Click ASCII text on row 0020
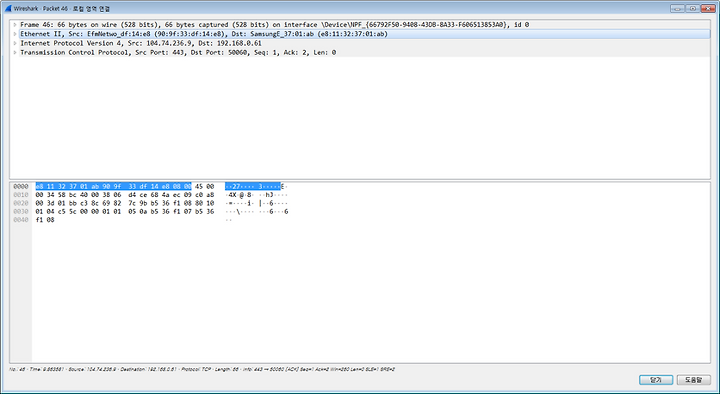This screenshot has height=394, width=720. click(x=256, y=203)
